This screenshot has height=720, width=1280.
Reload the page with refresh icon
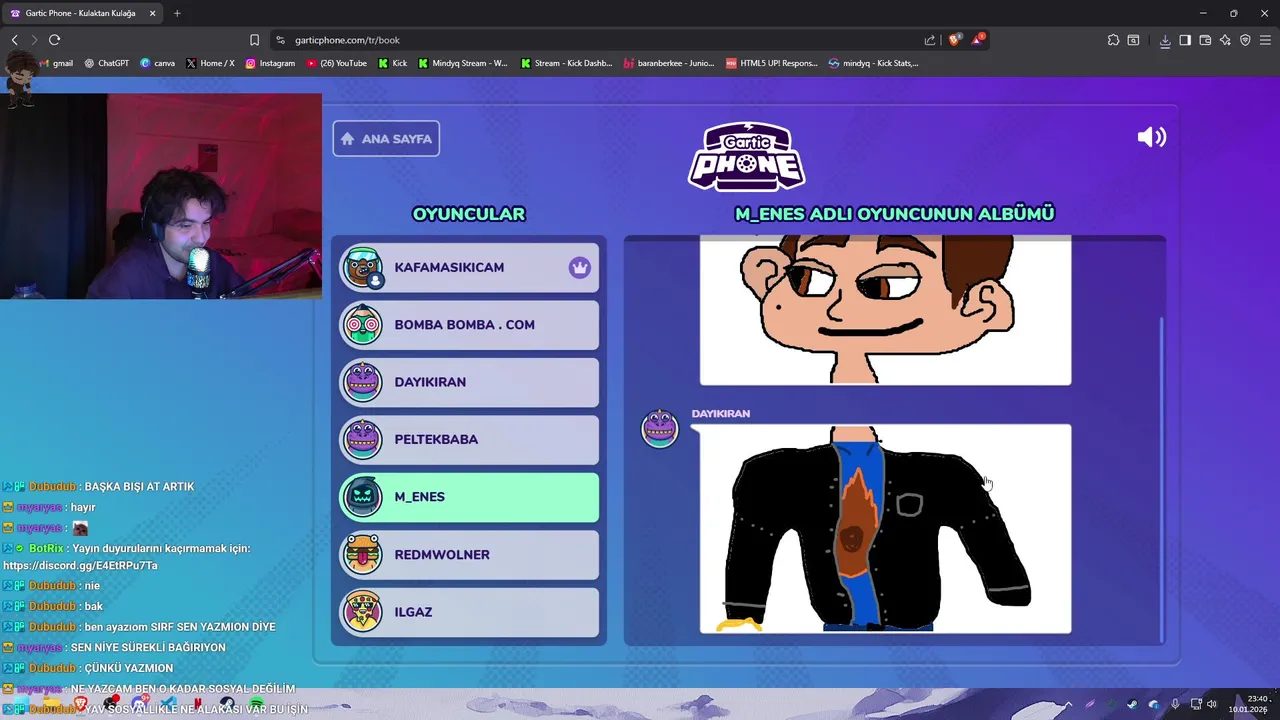(x=54, y=40)
